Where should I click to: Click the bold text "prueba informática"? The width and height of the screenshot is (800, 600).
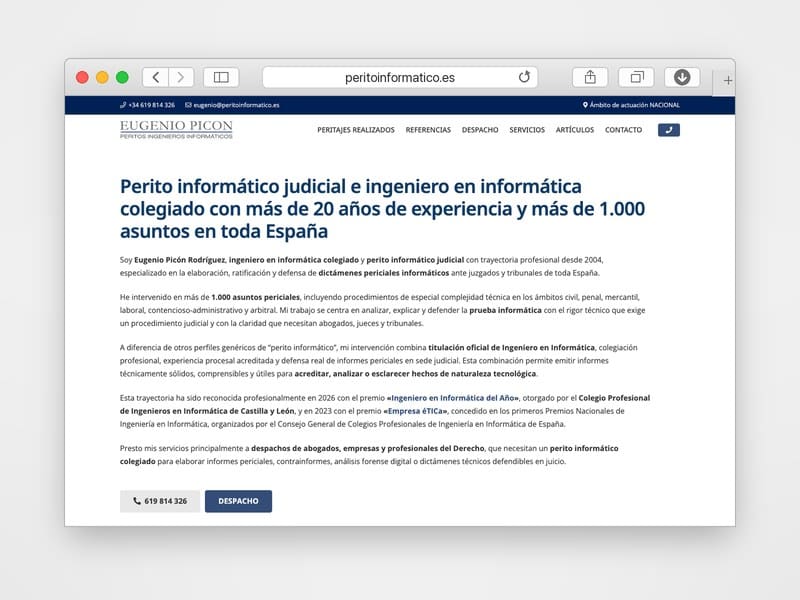[x=505, y=310]
